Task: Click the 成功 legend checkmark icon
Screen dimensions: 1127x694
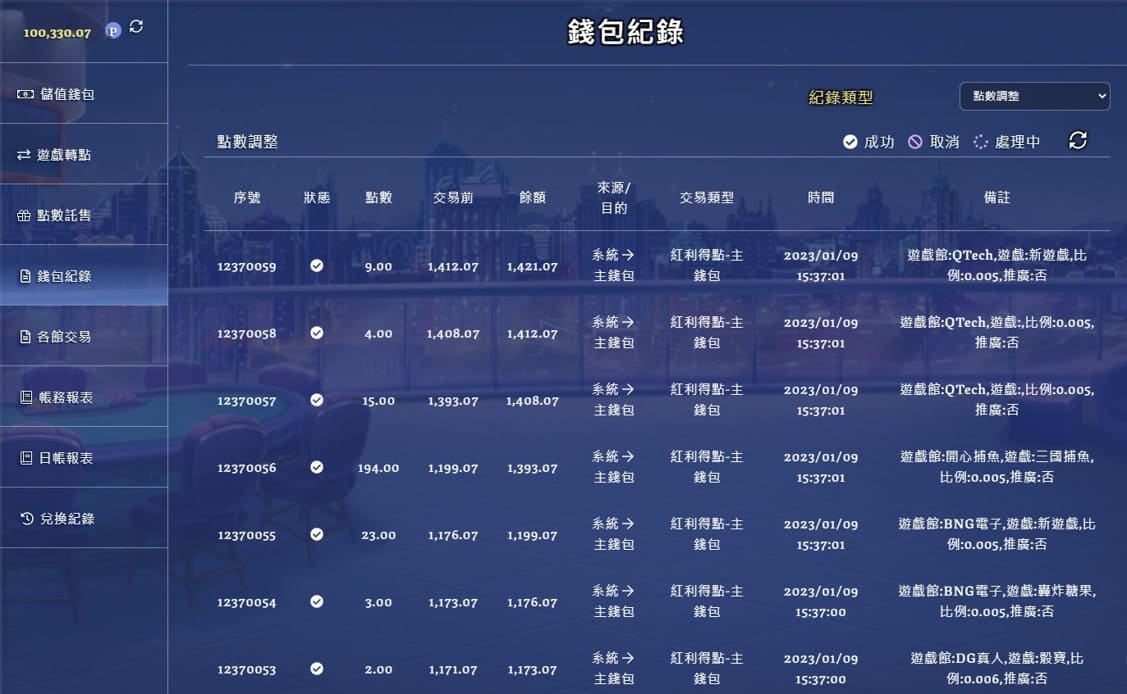Action: click(850, 142)
